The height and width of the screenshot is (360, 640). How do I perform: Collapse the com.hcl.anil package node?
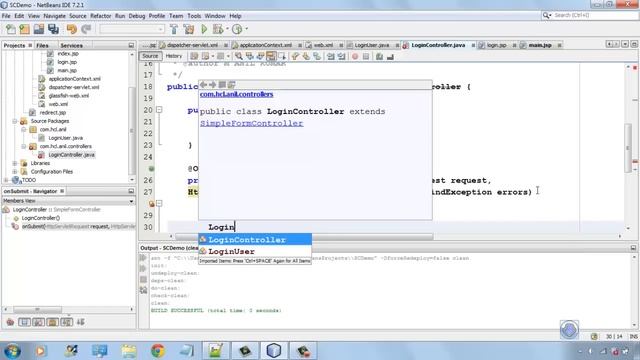tap(24, 129)
